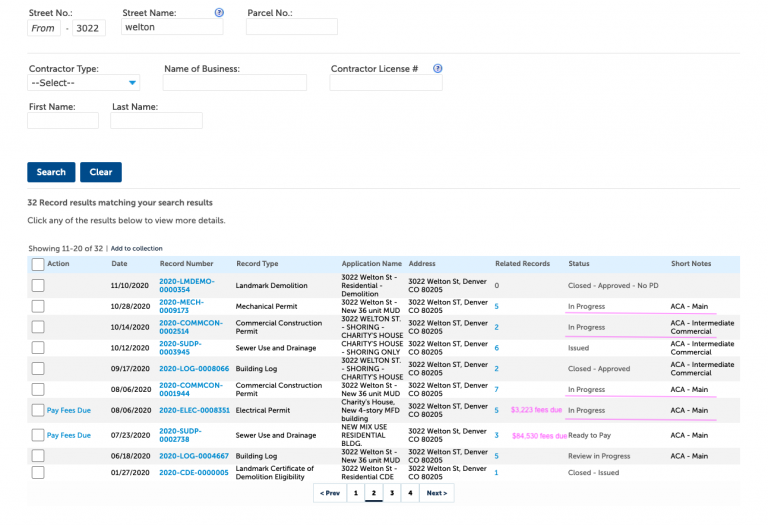Open Contractor License # help icon

click(x=438, y=69)
